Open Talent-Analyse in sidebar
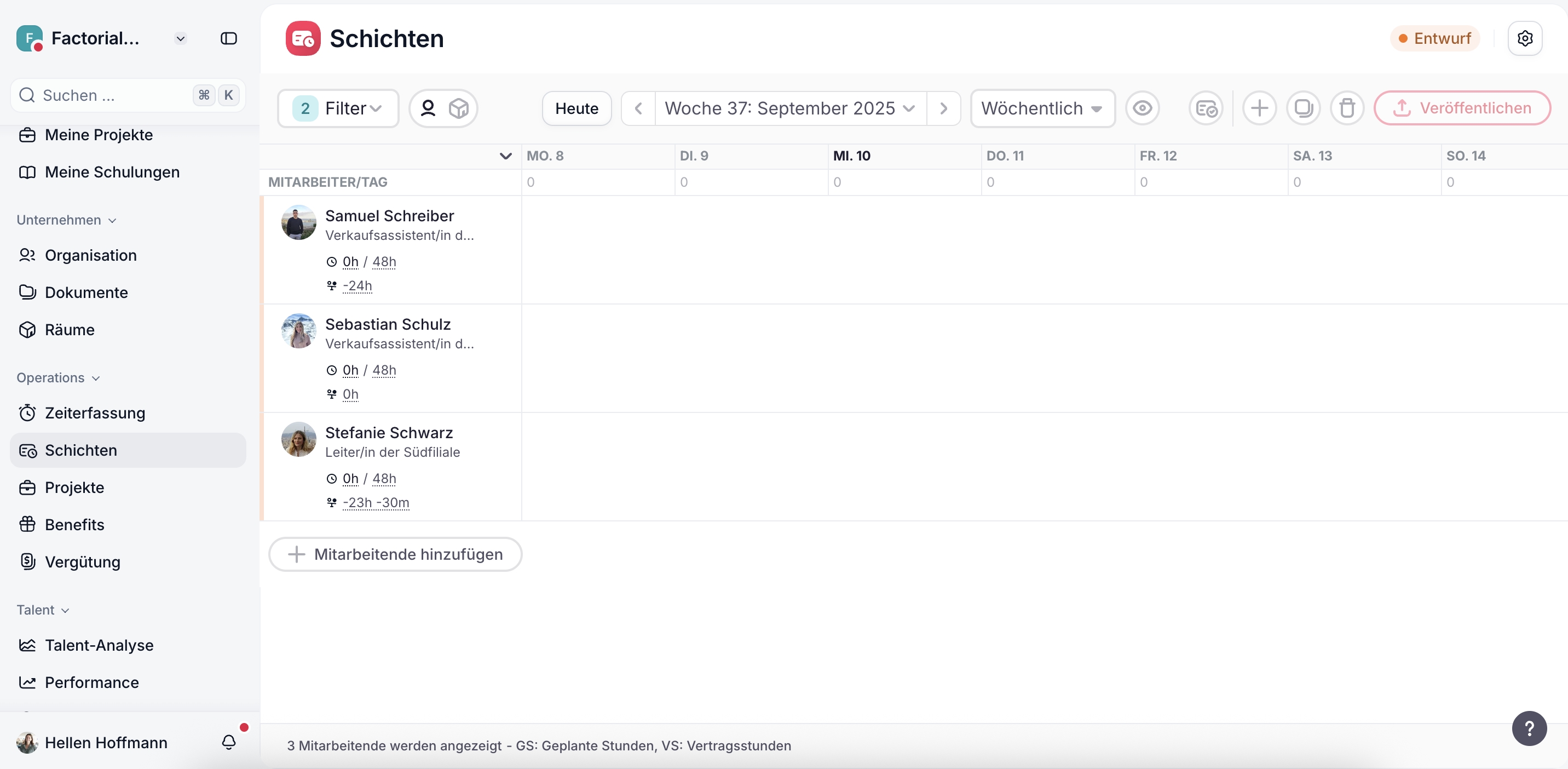 tap(99, 645)
